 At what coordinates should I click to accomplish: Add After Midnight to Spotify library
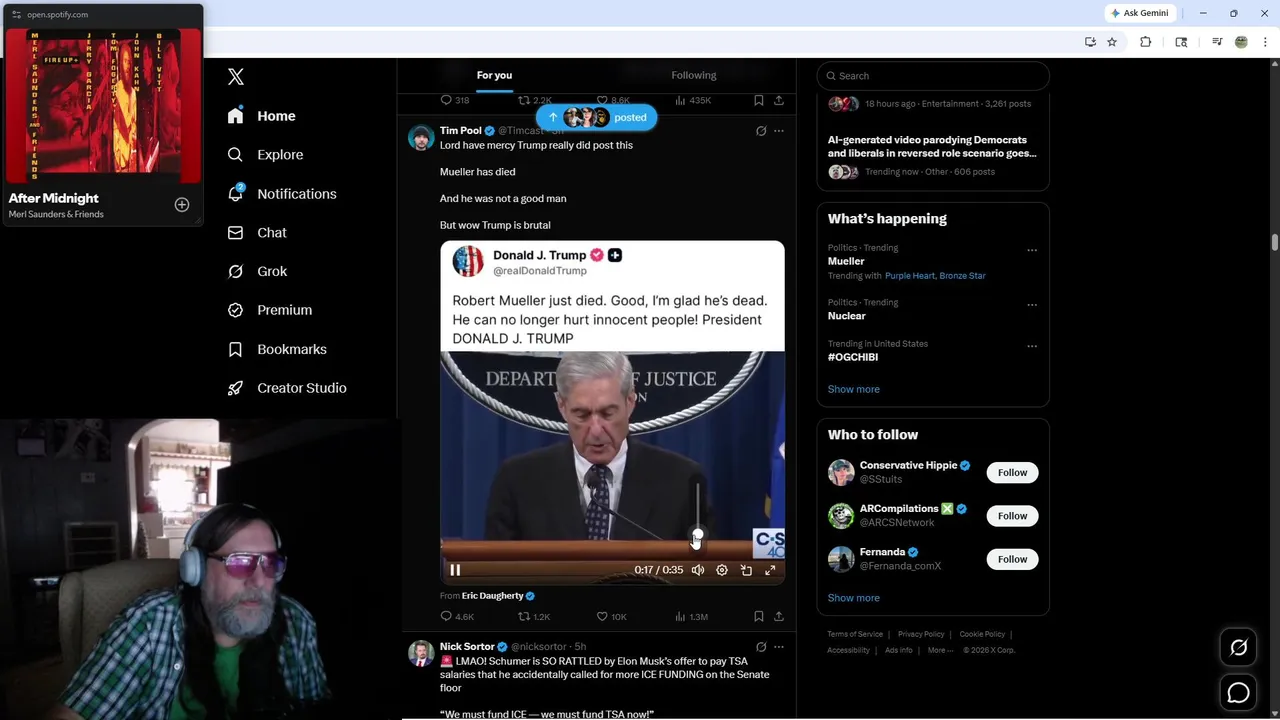point(182,205)
